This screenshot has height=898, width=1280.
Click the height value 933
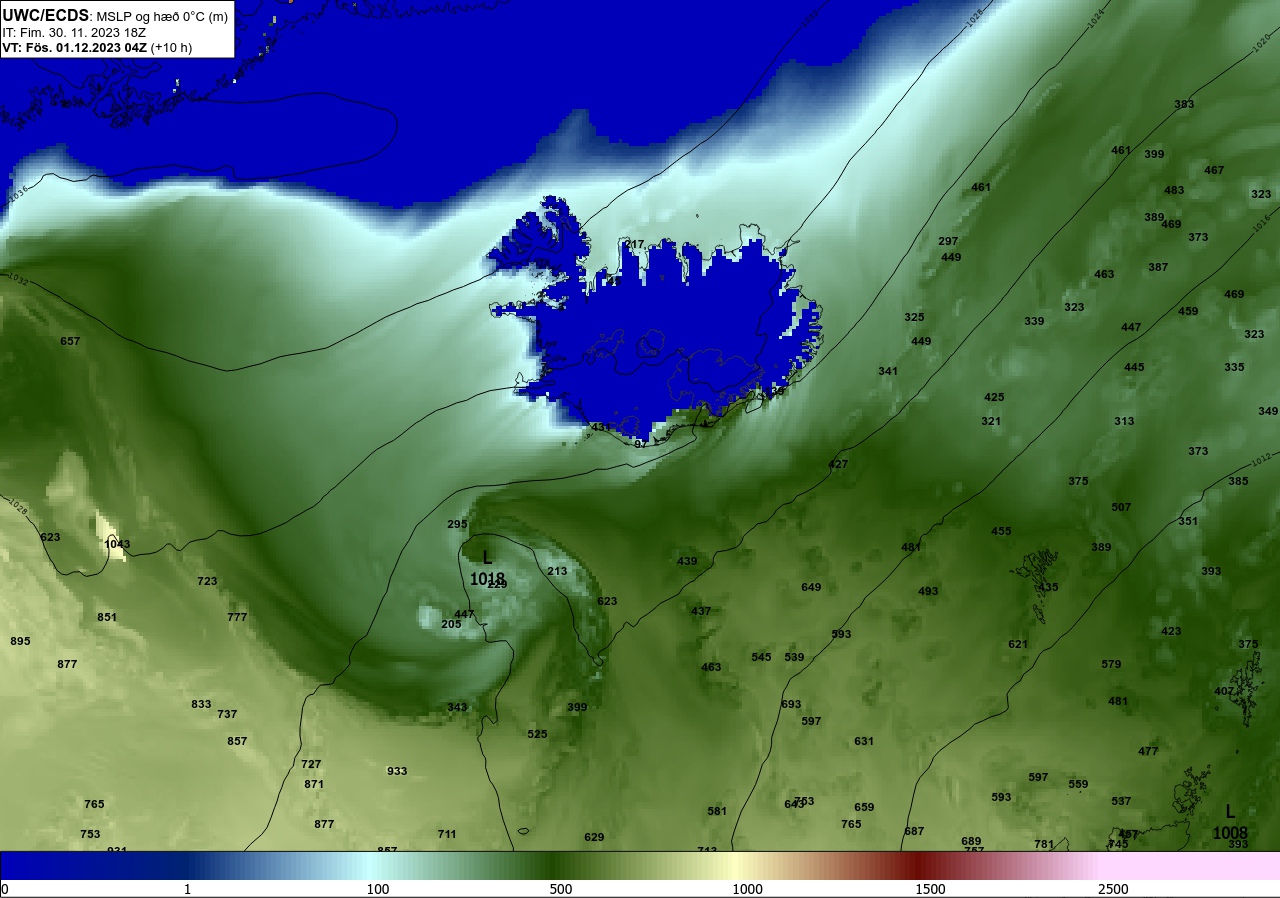(397, 771)
